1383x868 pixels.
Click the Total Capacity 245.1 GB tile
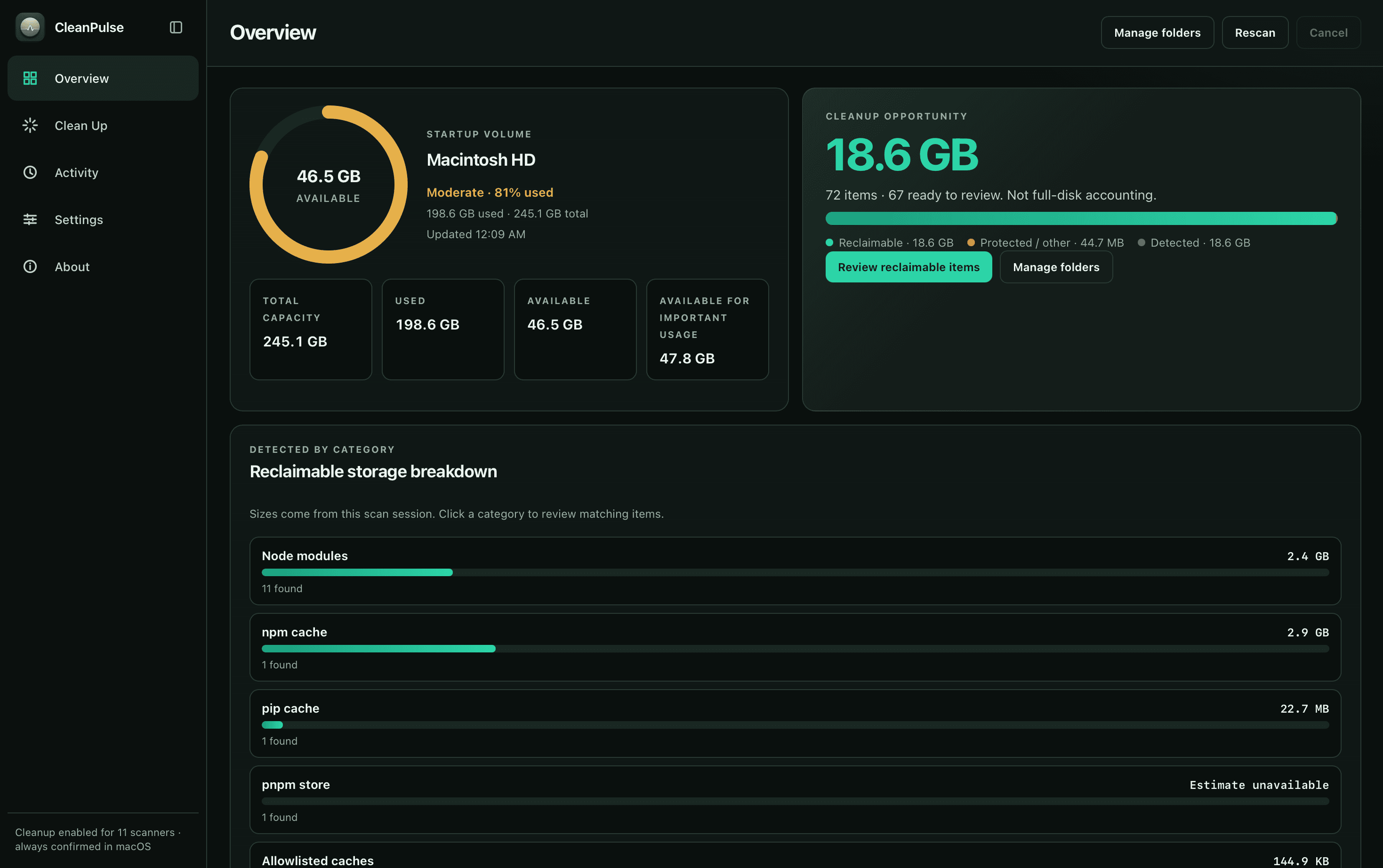click(x=311, y=330)
